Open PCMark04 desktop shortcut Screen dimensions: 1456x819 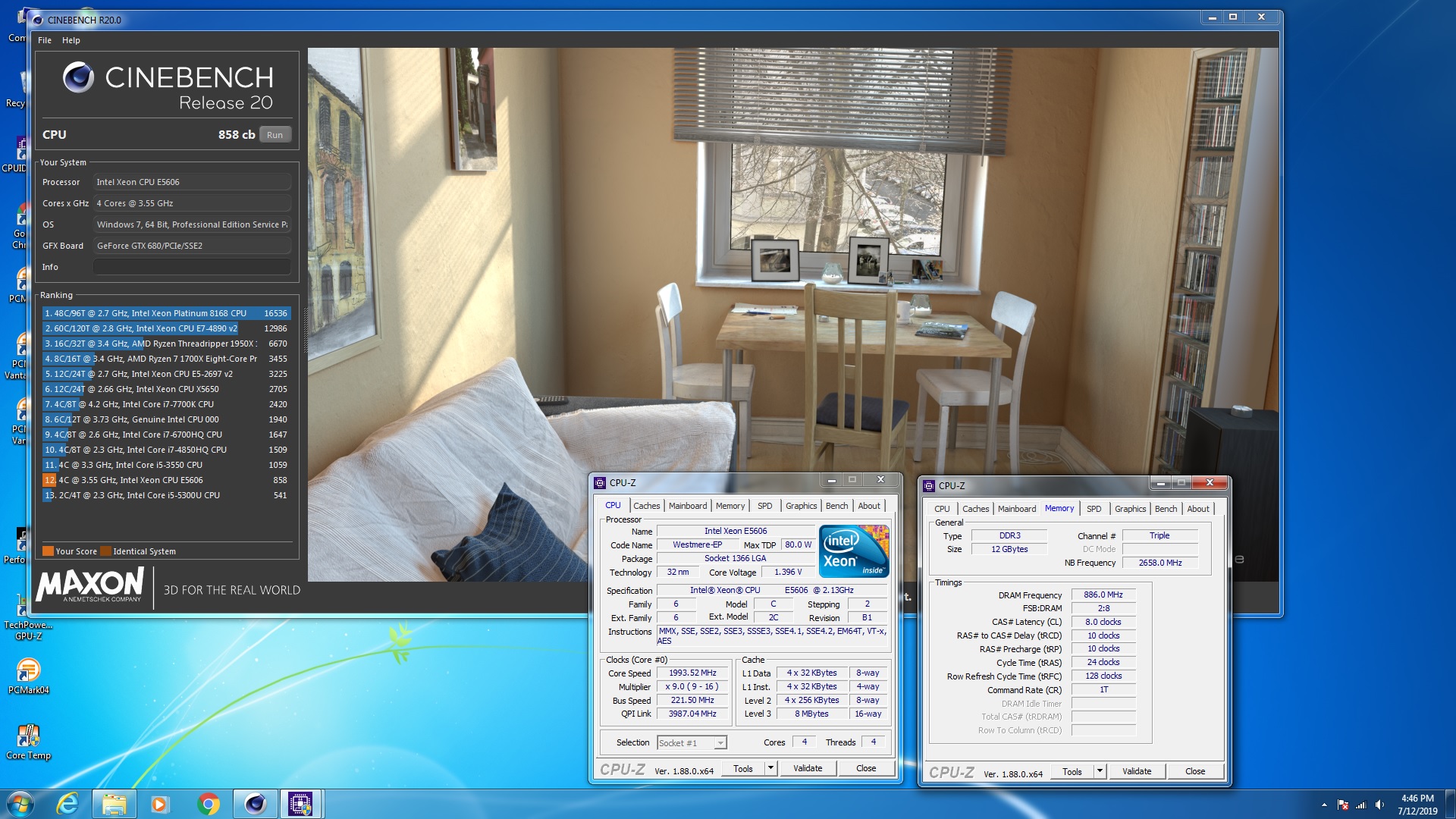pyautogui.click(x=28, y=676)
